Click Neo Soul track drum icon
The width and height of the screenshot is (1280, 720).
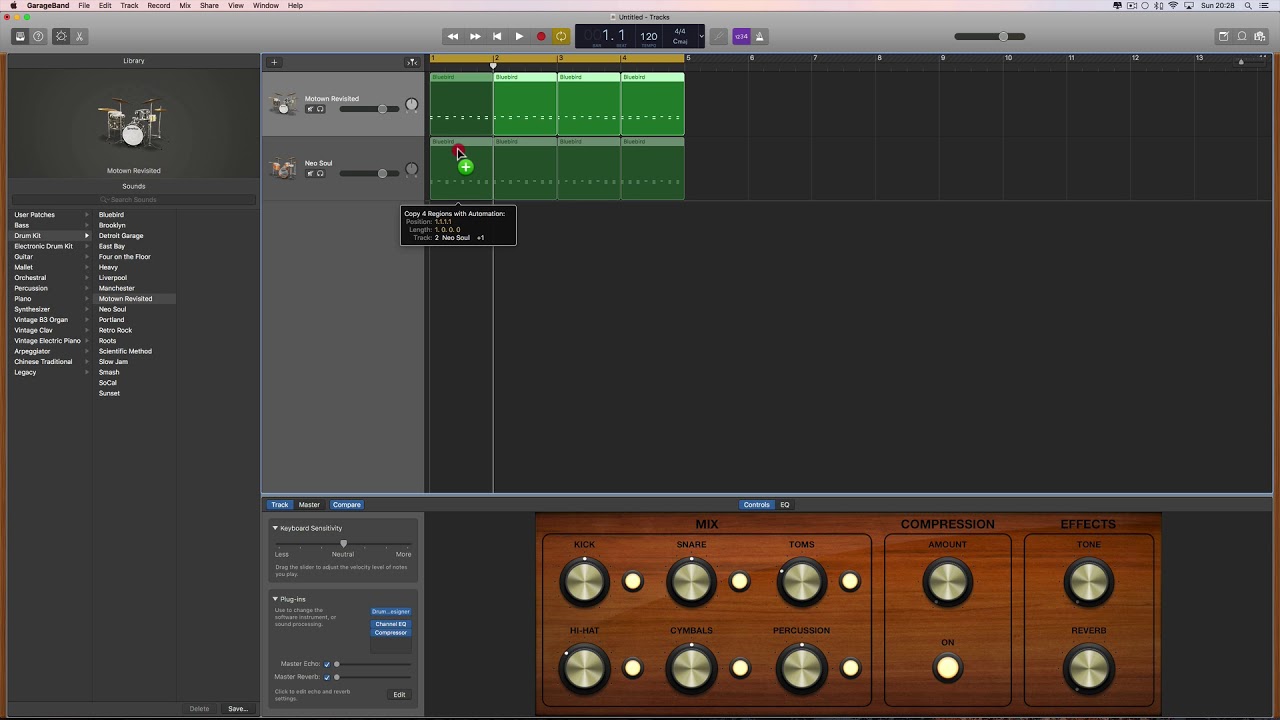tap(285, 168)
